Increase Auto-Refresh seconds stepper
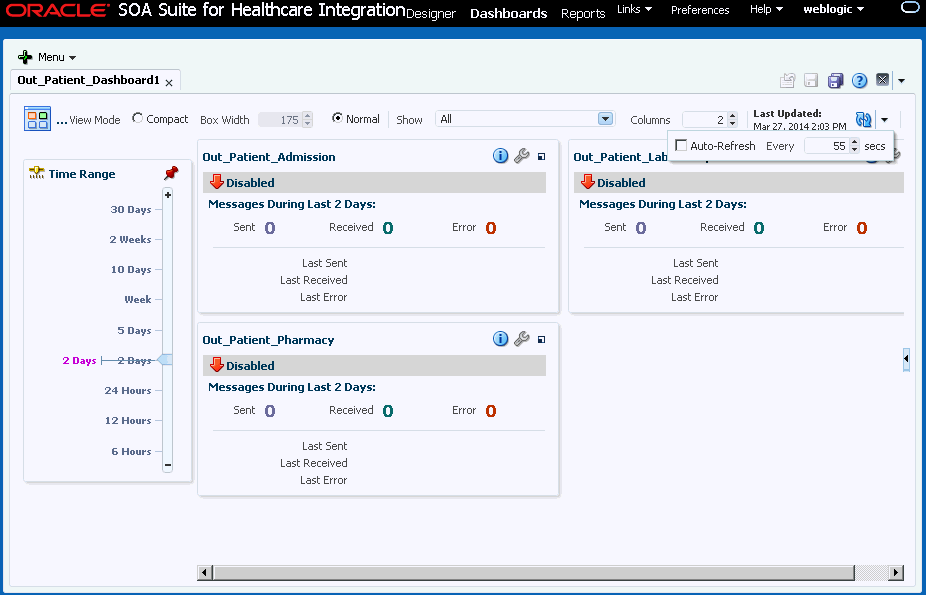This screenshot has width=926, height=595. [855, 142]
